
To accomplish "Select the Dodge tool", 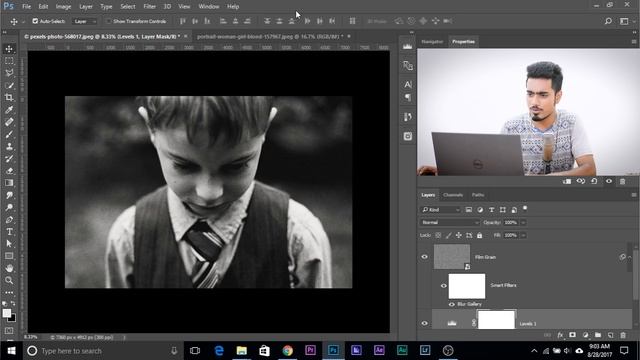I will click(9, 207).
